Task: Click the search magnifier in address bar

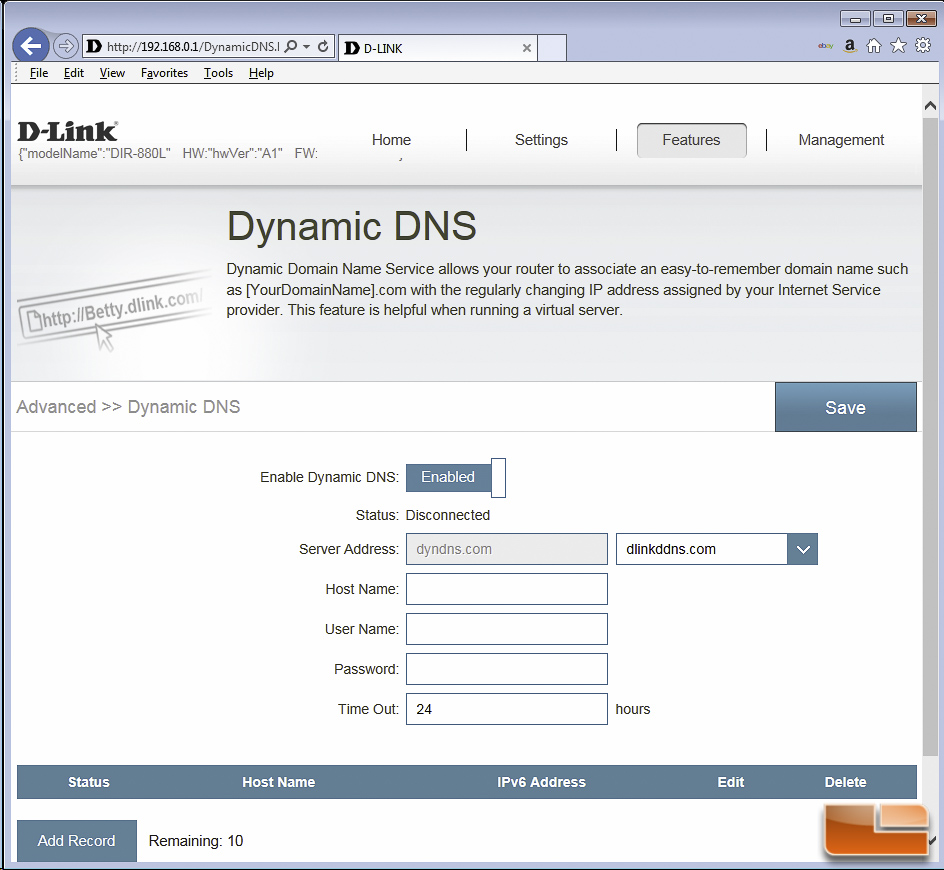Action: coord(291,46)
